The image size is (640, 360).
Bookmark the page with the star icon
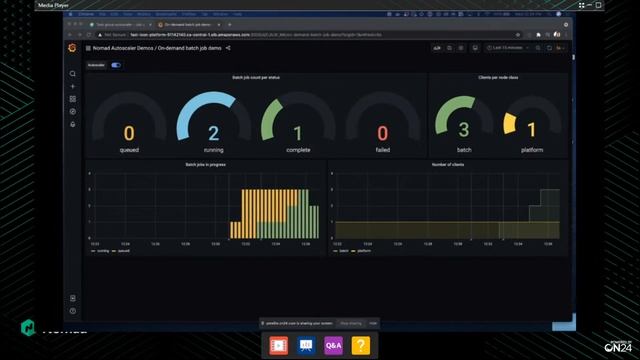tap(518, 35)
